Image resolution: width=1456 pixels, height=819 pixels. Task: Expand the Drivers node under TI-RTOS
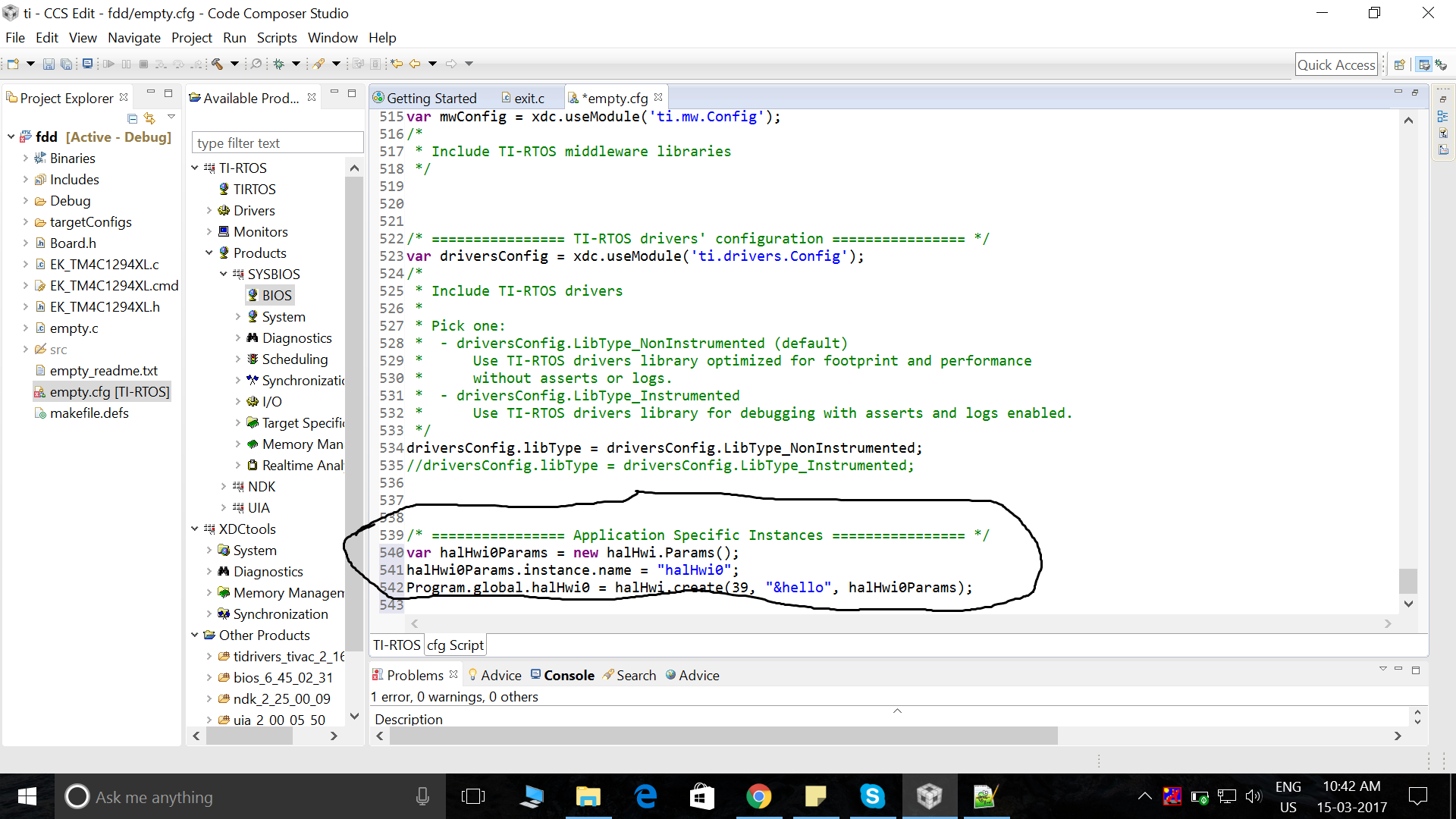point(209,210)
